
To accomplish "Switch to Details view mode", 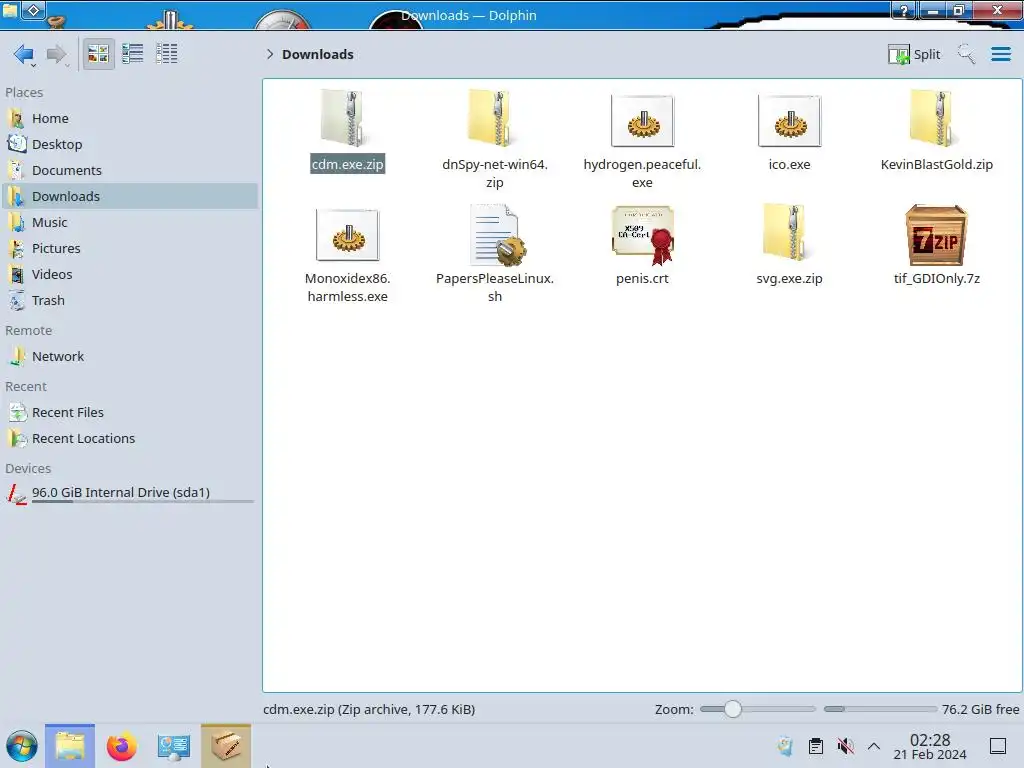I will 167,54.
